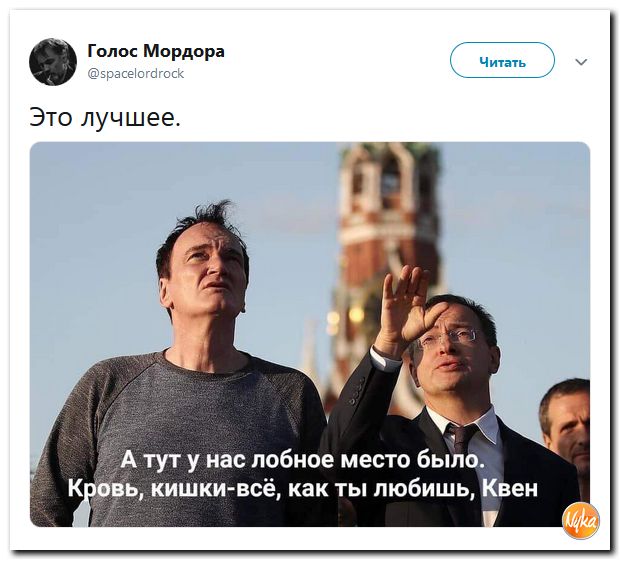Click the caption line "А тут у нас лобное место было."
Screen dimensions: 621x561
coord(303,460)
